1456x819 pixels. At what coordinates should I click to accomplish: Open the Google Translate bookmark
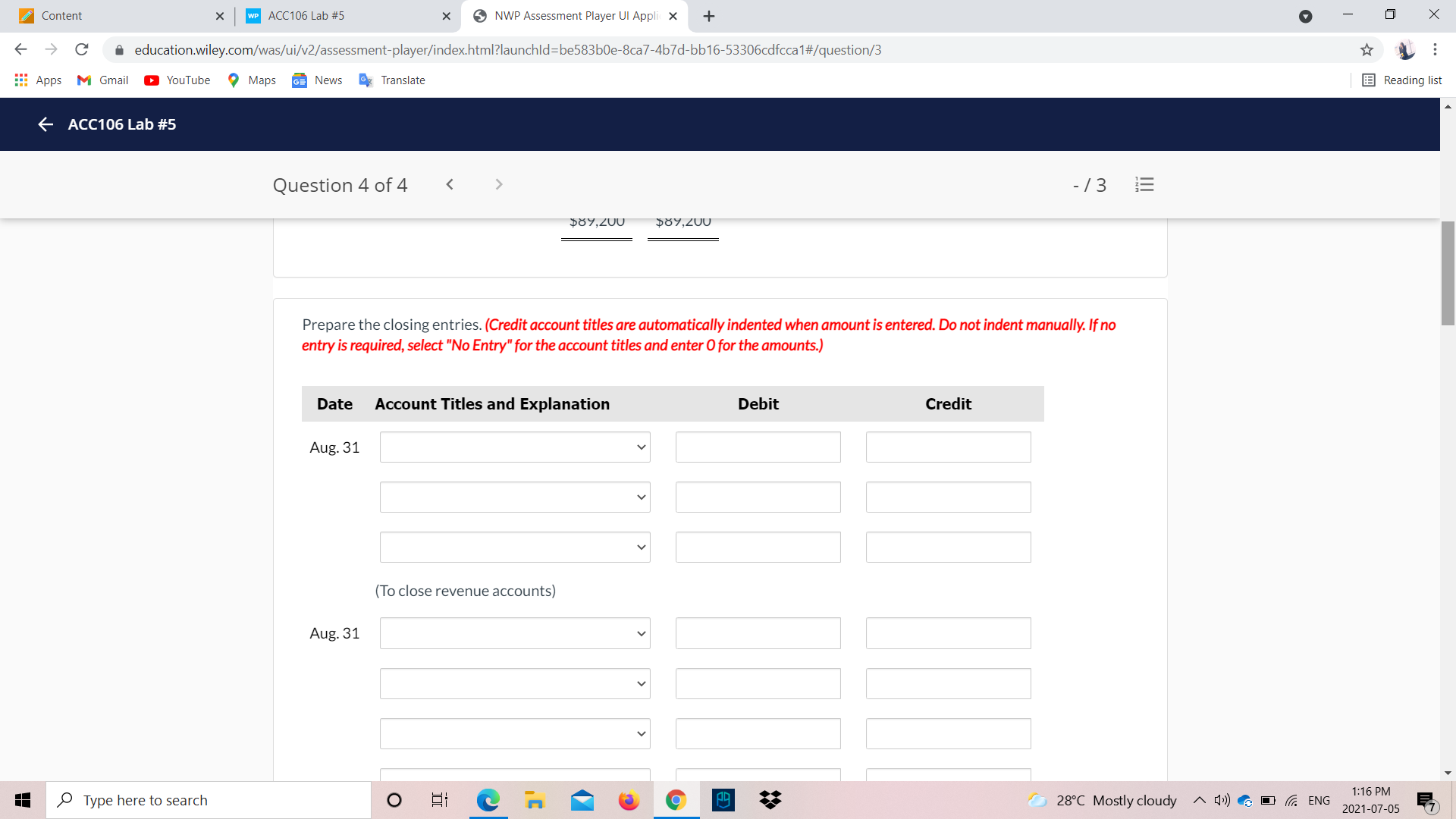point(391,80)
